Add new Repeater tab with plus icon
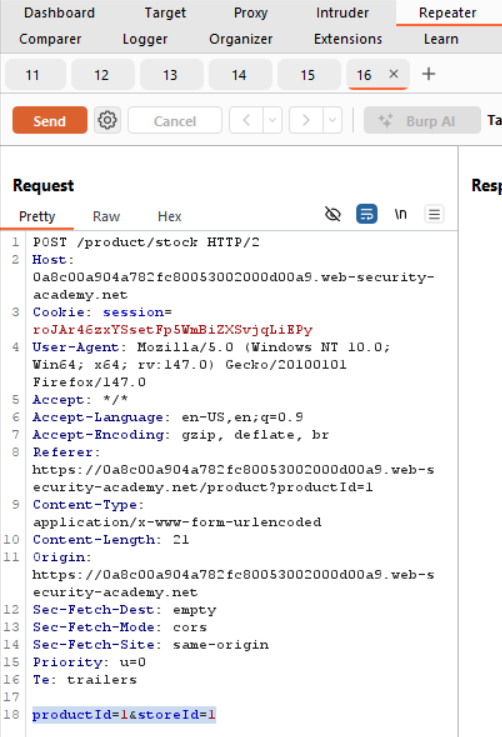Image resolution: width=502 pixels, height=737 pixels. (x=429, y=74)
